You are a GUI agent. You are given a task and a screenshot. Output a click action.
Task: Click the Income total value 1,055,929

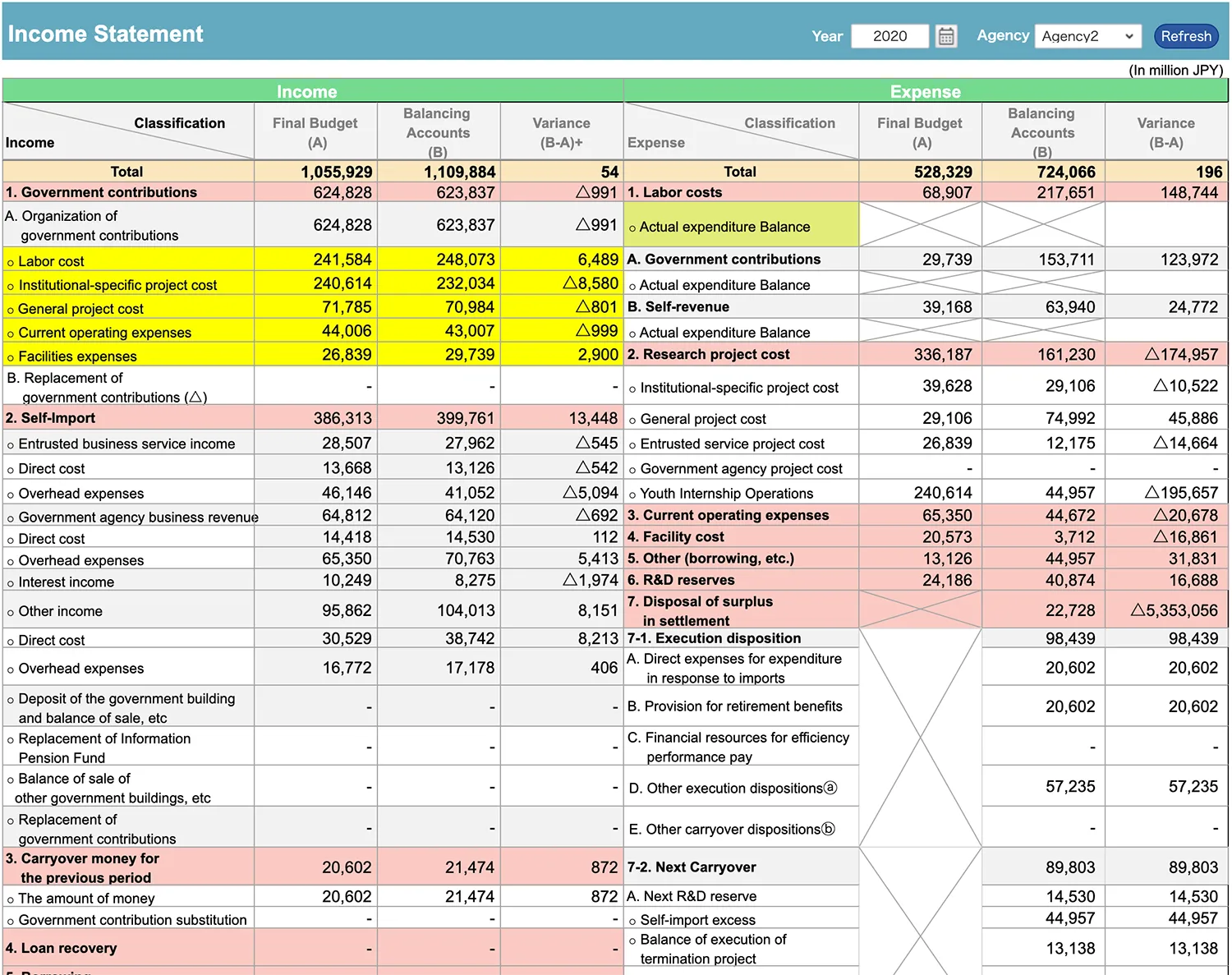click(x=336, y=172)
